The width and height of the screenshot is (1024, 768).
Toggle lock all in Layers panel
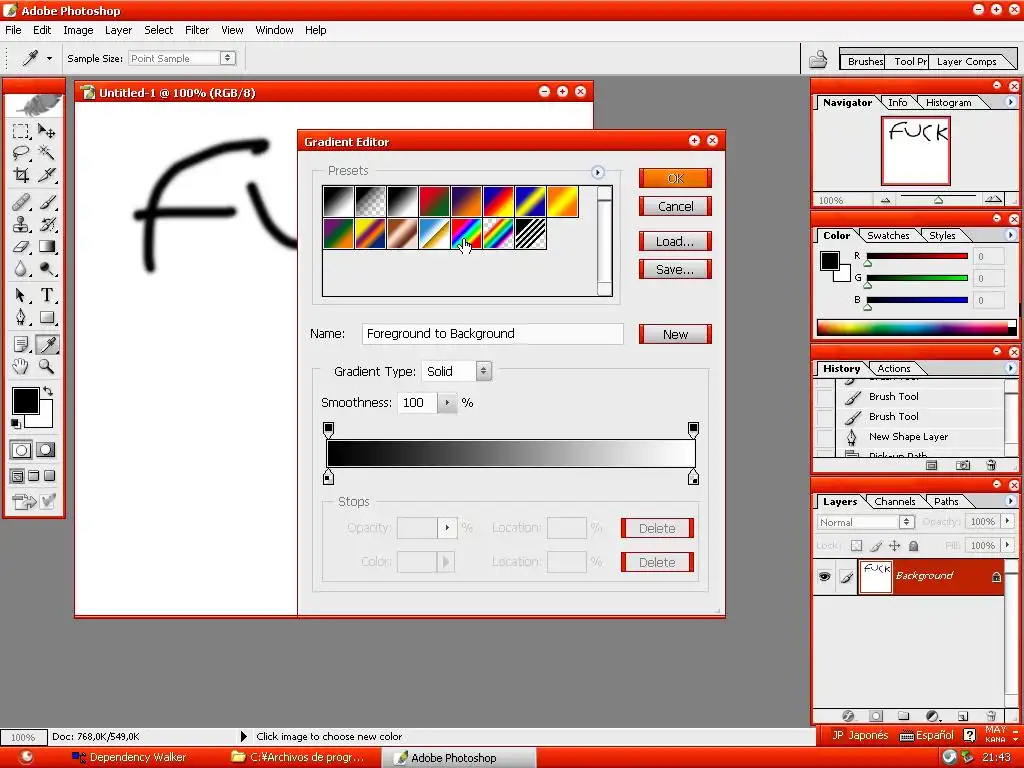[x=914, y=545]
